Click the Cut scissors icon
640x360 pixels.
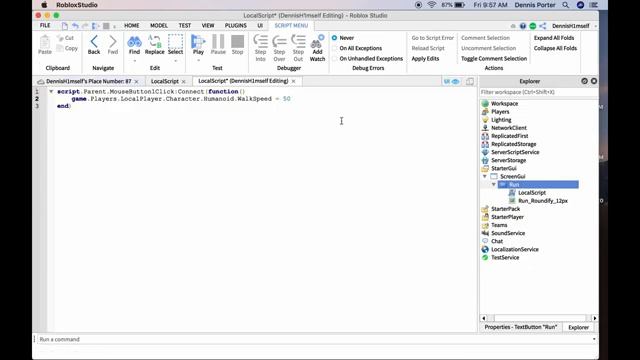click(x=60, y=38)
